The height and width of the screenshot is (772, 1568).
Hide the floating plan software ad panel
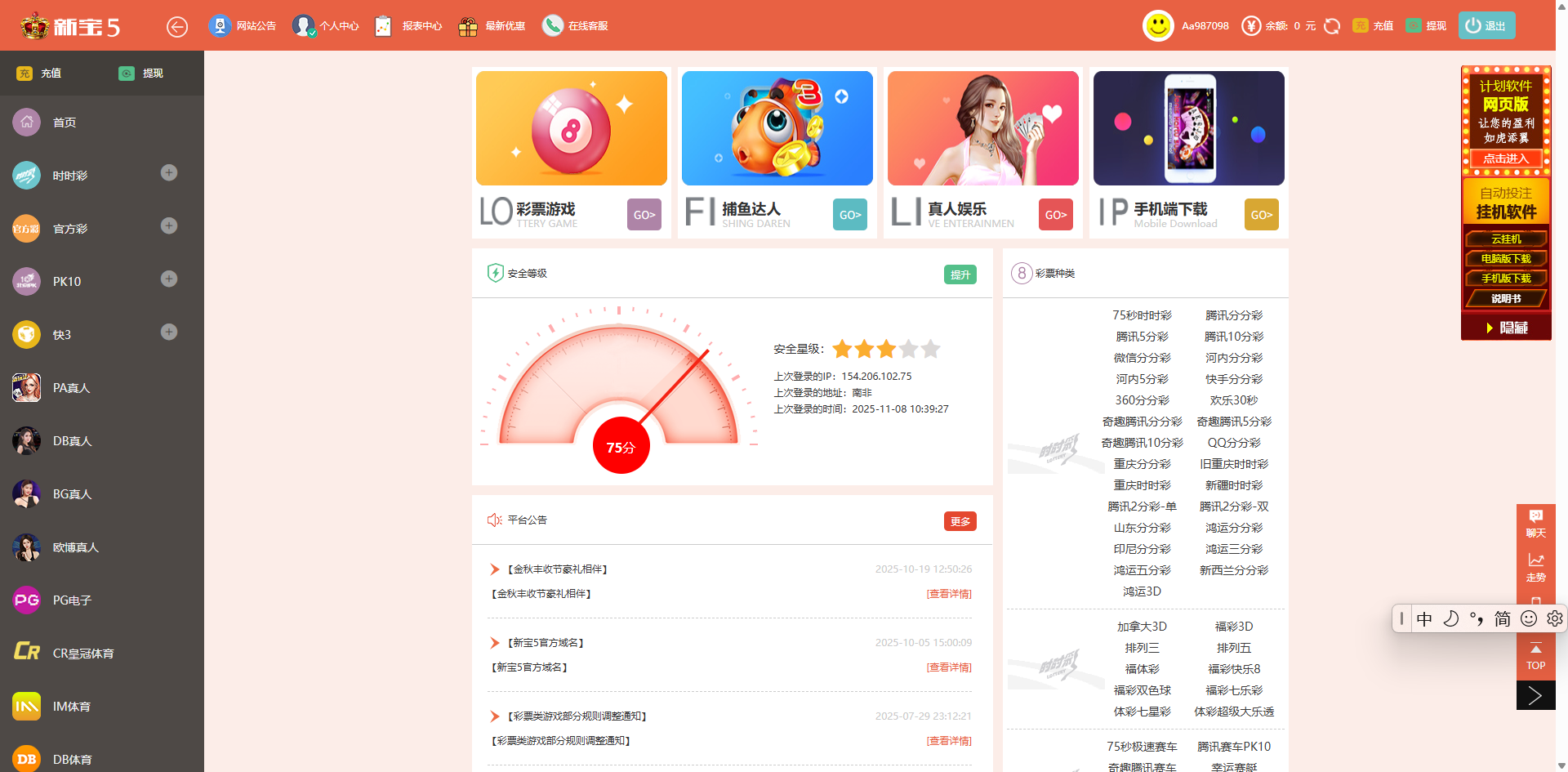tap(1506, 328)
